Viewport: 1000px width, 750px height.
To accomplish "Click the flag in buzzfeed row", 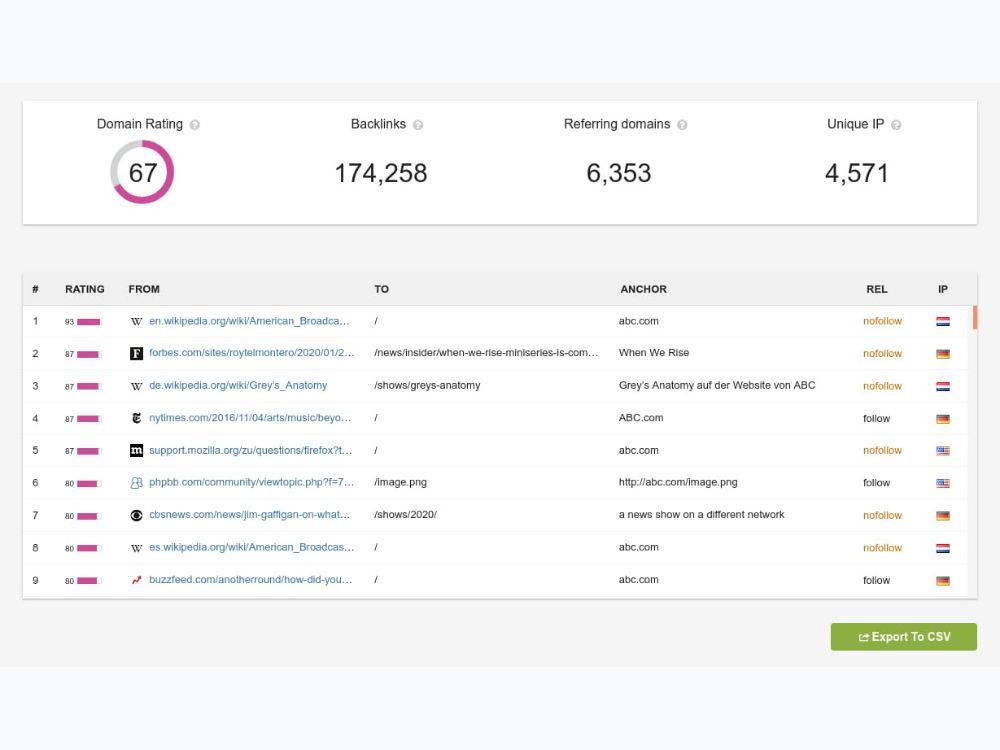I will [x=943, y=581].
